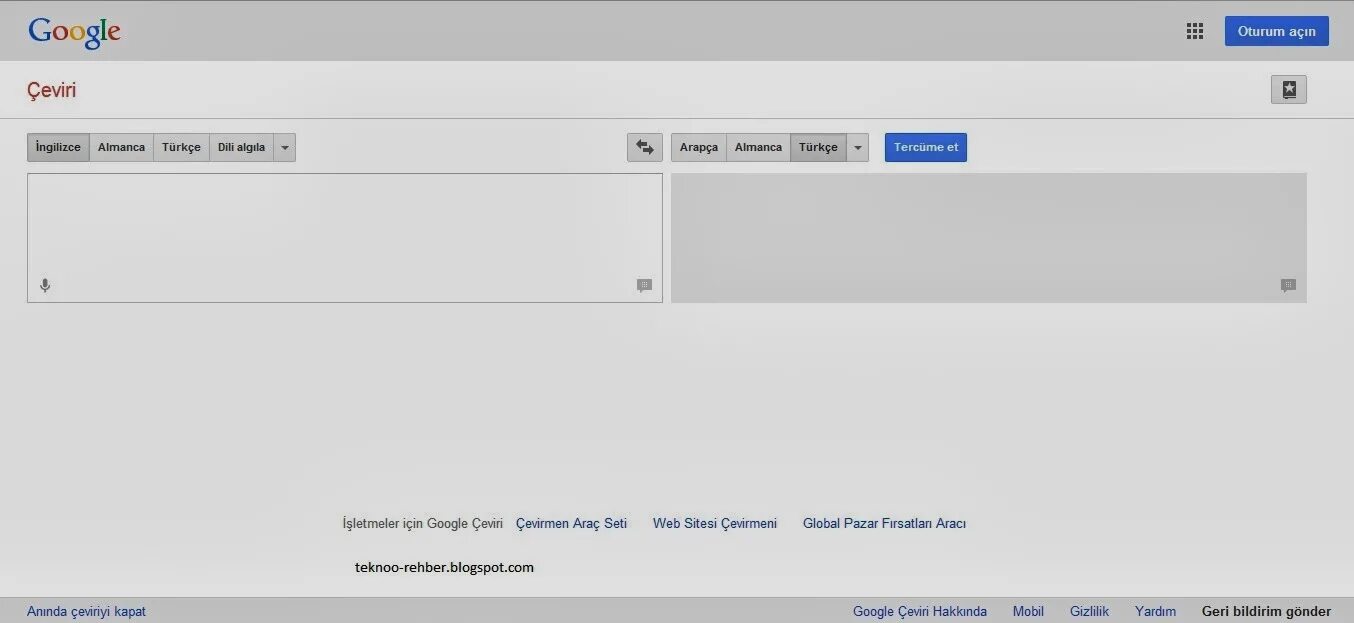
Task: Open the phrasebook star icon
Action: pyautogui.click(x=1289, y=90)
